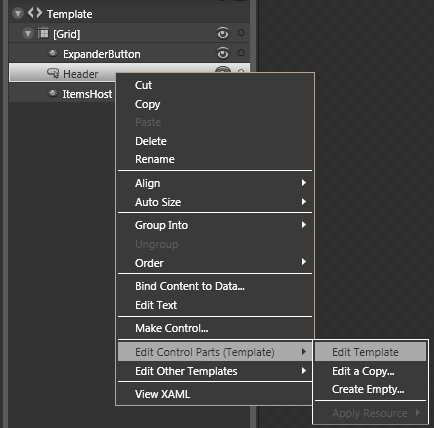
Task: Click the Template code brackets icon
Action: pyautogui.click(x=35, y=13)
